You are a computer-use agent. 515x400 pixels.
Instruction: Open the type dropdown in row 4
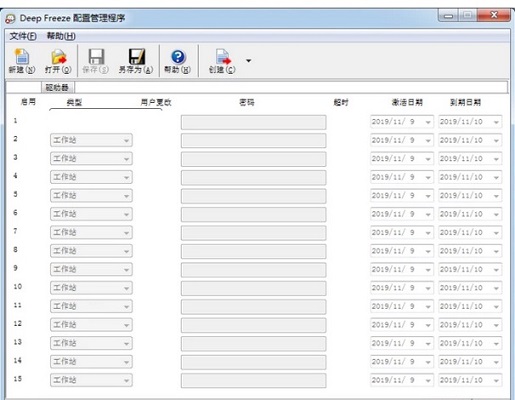91,177
